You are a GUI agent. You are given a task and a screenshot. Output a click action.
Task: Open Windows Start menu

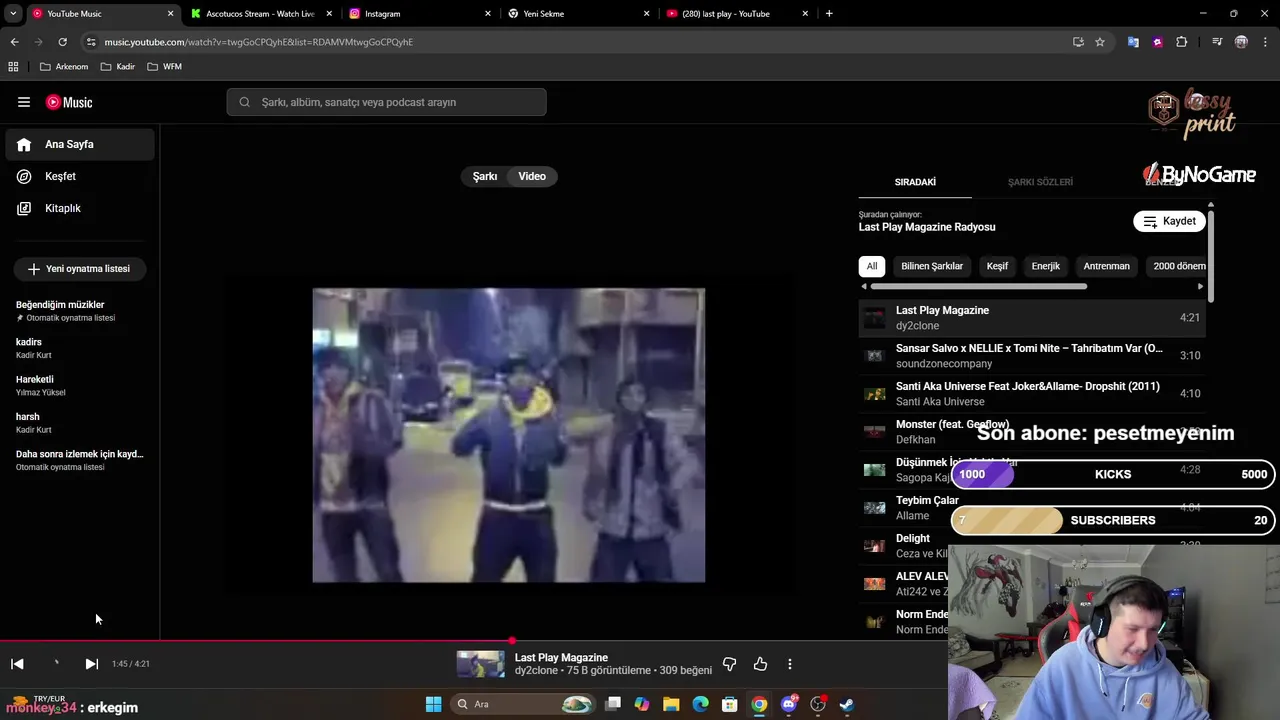pyautogui.click(x=433, y=704)
